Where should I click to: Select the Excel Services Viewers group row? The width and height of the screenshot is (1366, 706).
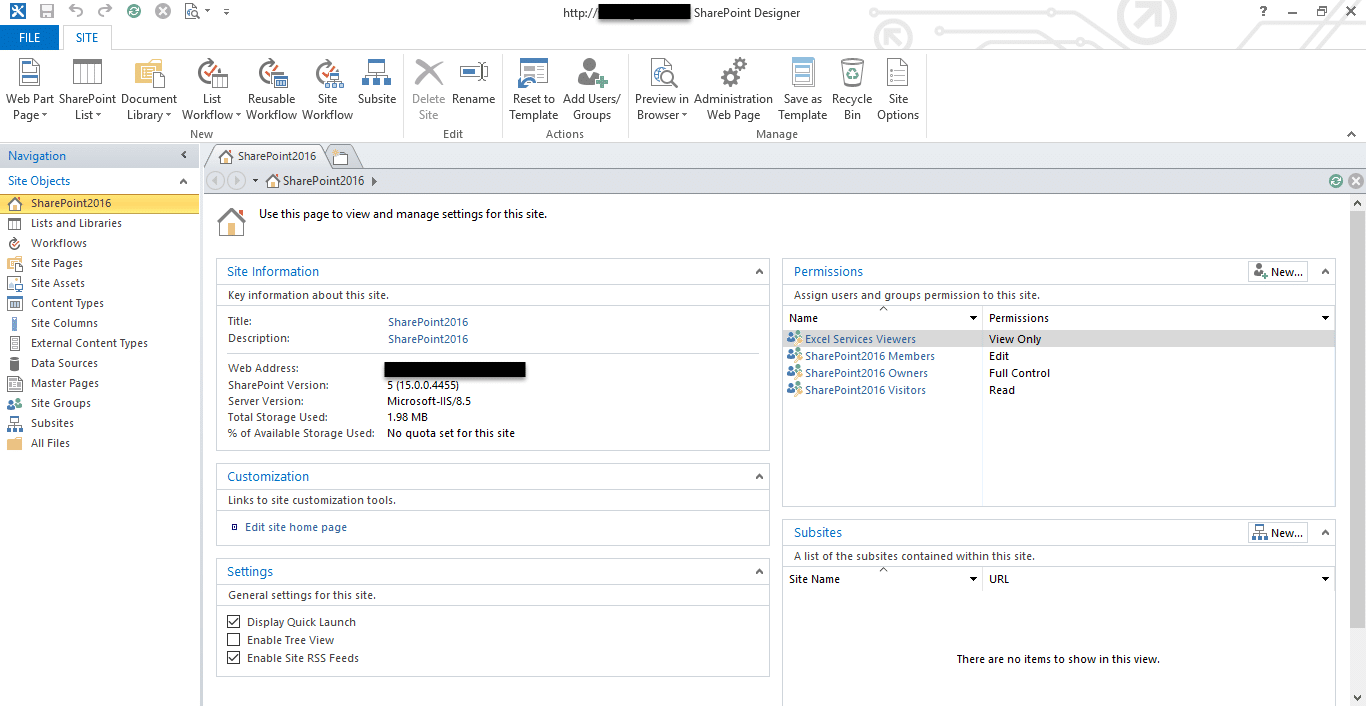click(1059, 339)
